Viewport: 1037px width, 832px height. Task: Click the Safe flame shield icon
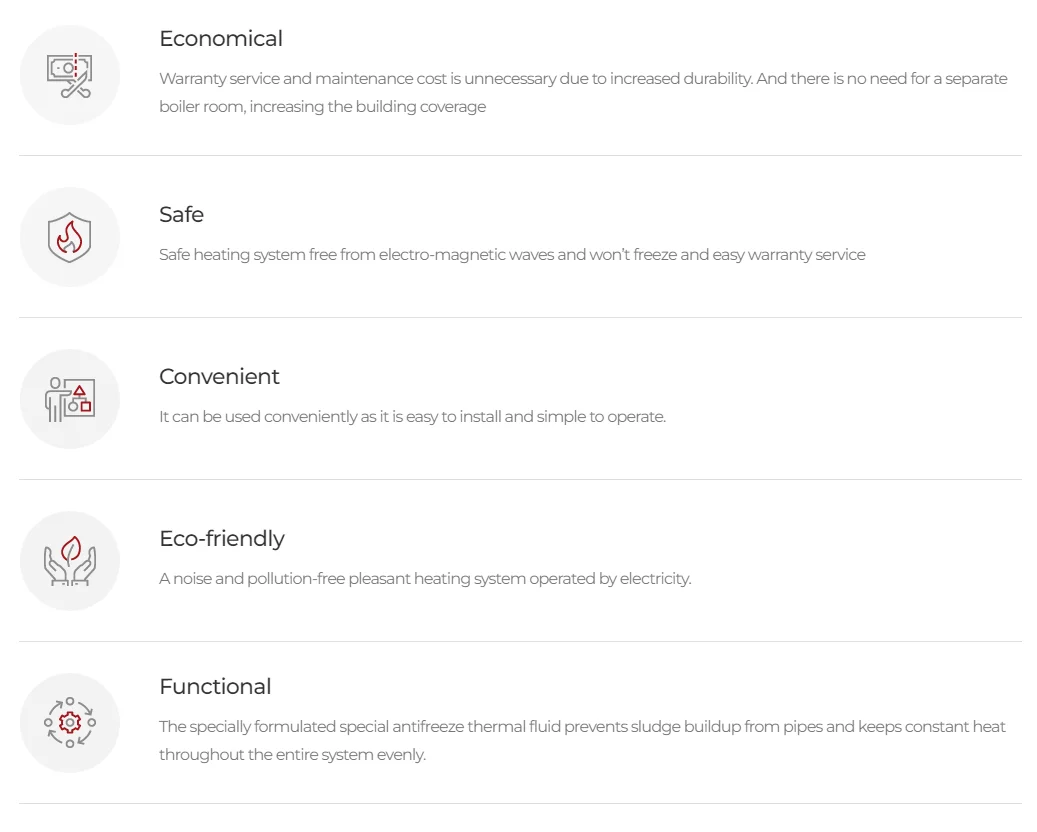[69, 237]
